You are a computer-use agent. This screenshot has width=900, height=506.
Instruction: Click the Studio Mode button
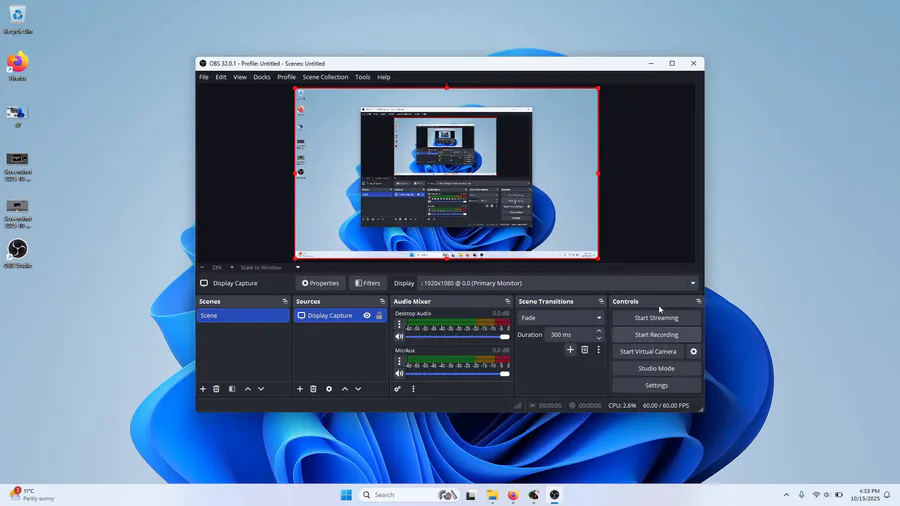pos(656,369)
